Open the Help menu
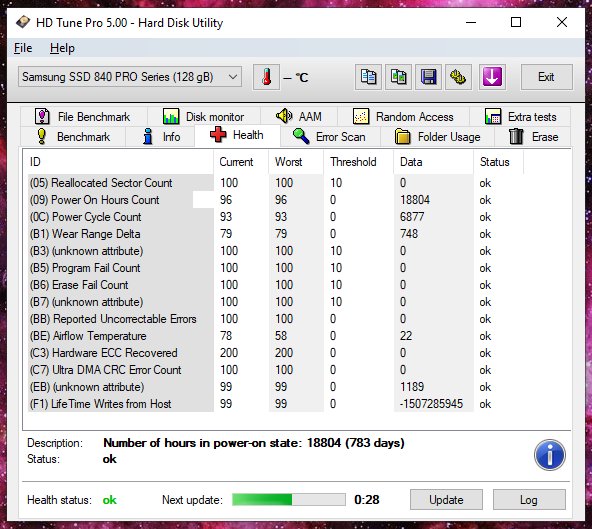This screenshot has width=592, height=529. pos(62,48)
